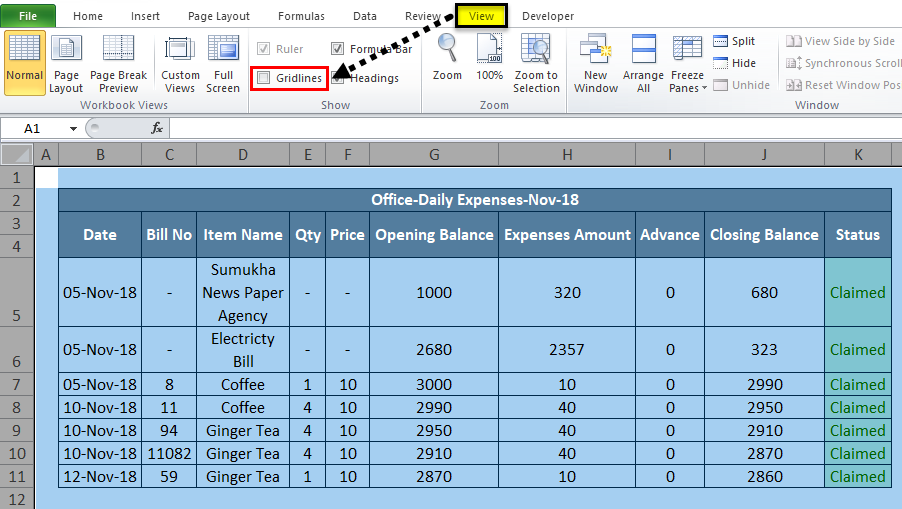
Task: Select column D header
Action: point(243,155)
